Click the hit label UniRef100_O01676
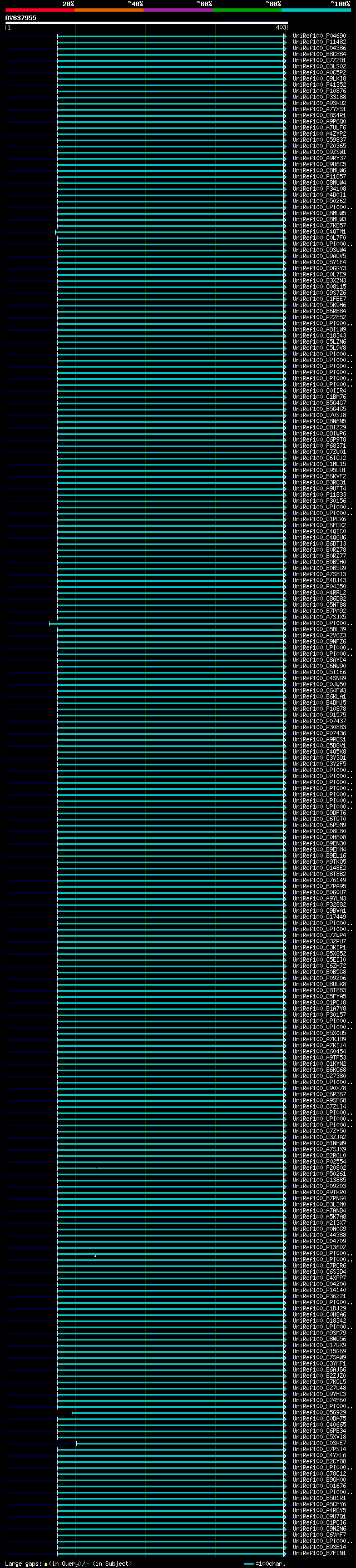This screenshot has height=1568, width=356. [x=319, y=1486]
